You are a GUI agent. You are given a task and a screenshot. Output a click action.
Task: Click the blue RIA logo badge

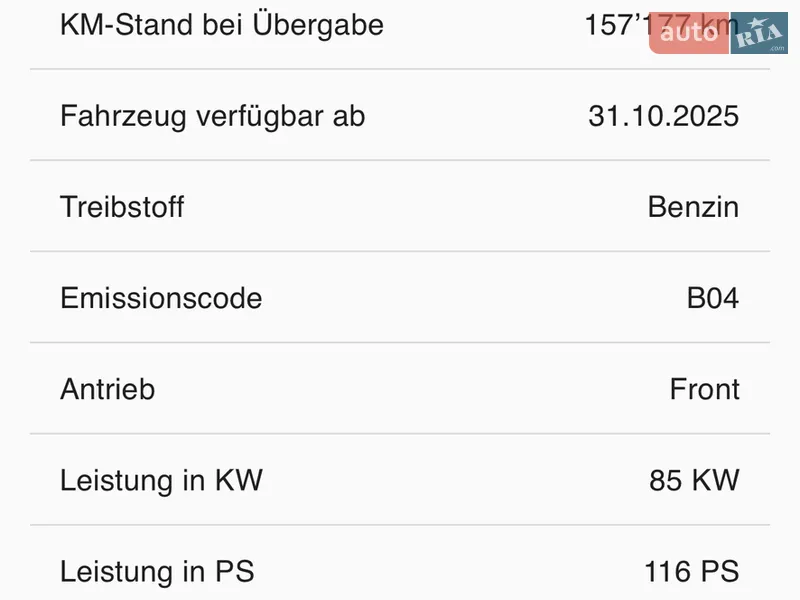[x=760, y=33]
